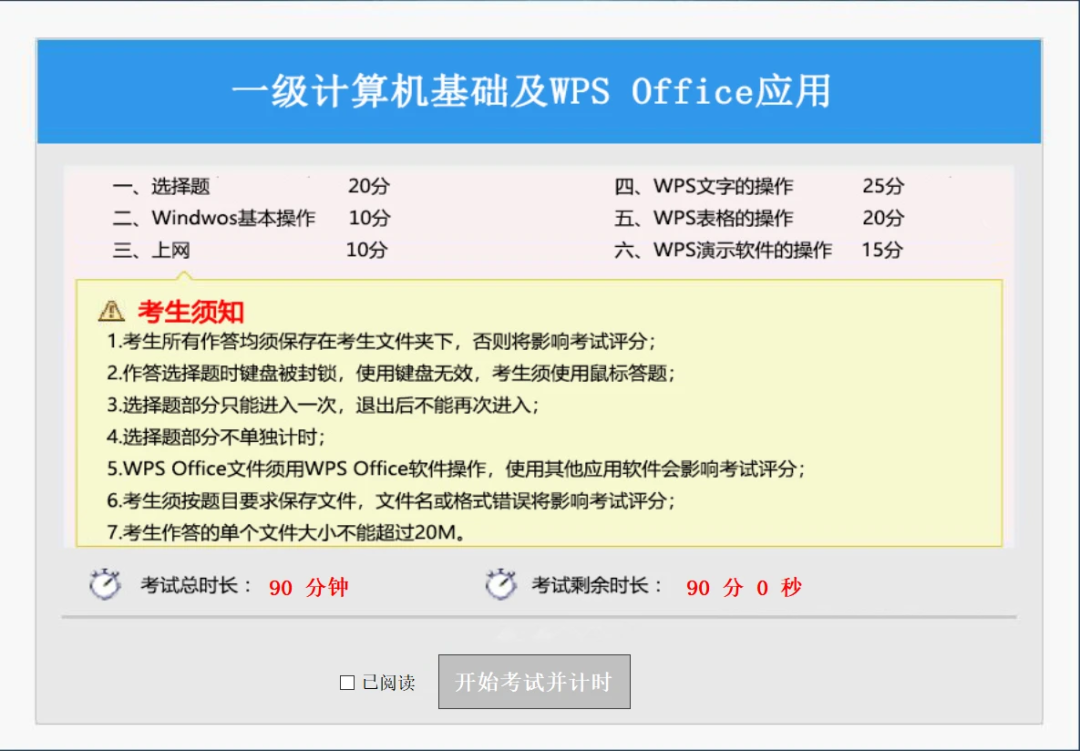Screen dimensions: 1080x751
Task: Click rule 1 about 考生文件夹
Action: (x=382, y=341)
